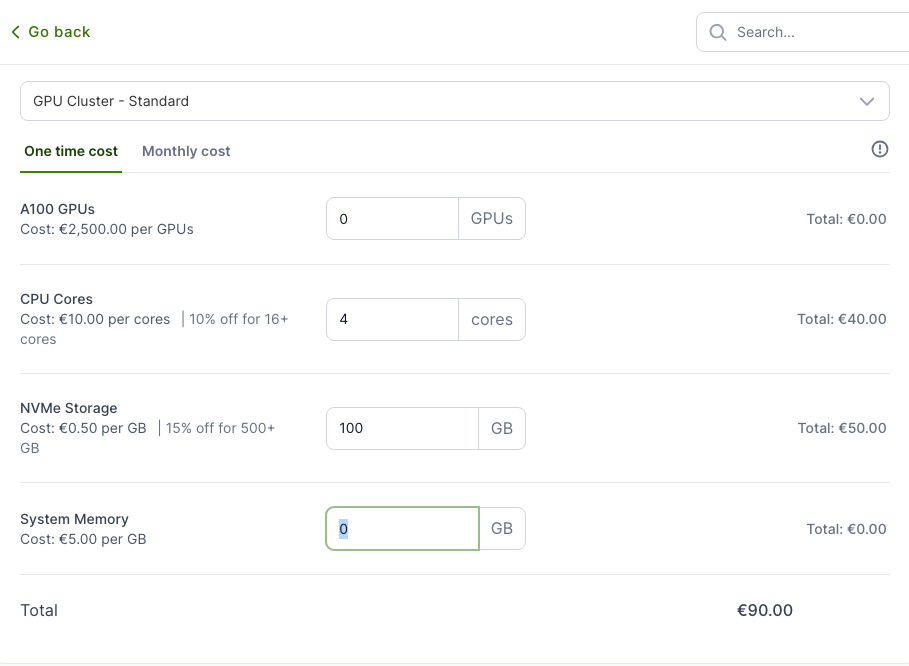Viewport: 909px width, 666px height.
Task: Click the cores unit suffix box
Action: [492, 320]
